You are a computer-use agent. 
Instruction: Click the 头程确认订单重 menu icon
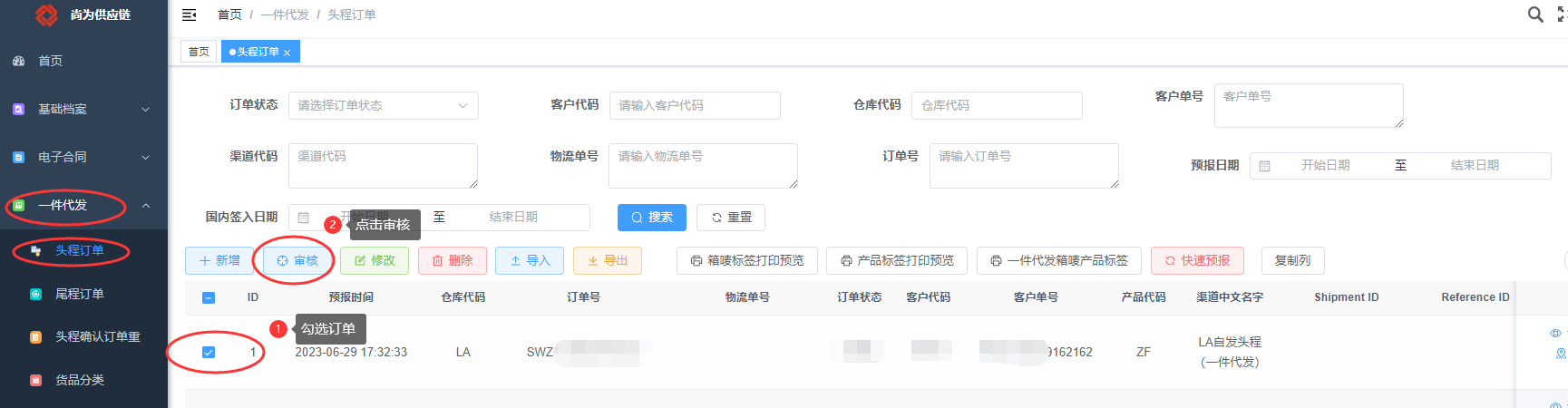coord(35,336)
